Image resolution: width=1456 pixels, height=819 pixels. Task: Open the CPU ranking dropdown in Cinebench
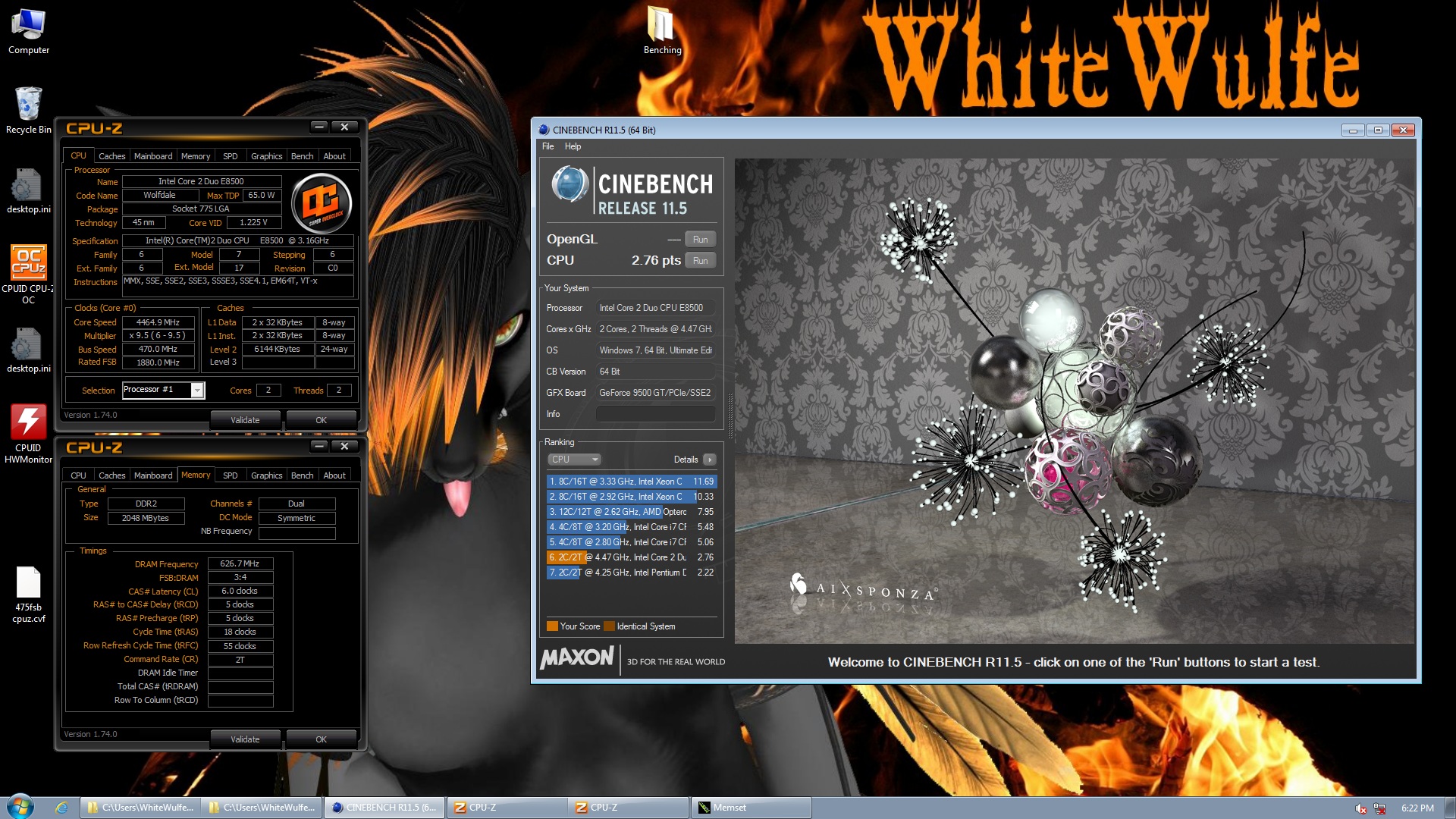coord(574,460)
